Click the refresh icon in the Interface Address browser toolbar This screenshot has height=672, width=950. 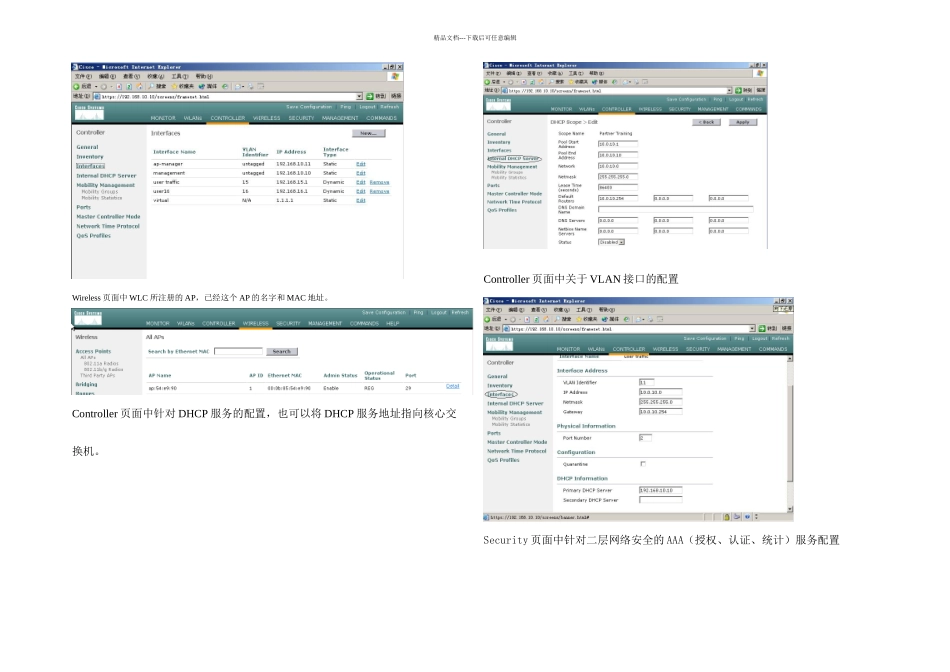[x=536, y=319]
